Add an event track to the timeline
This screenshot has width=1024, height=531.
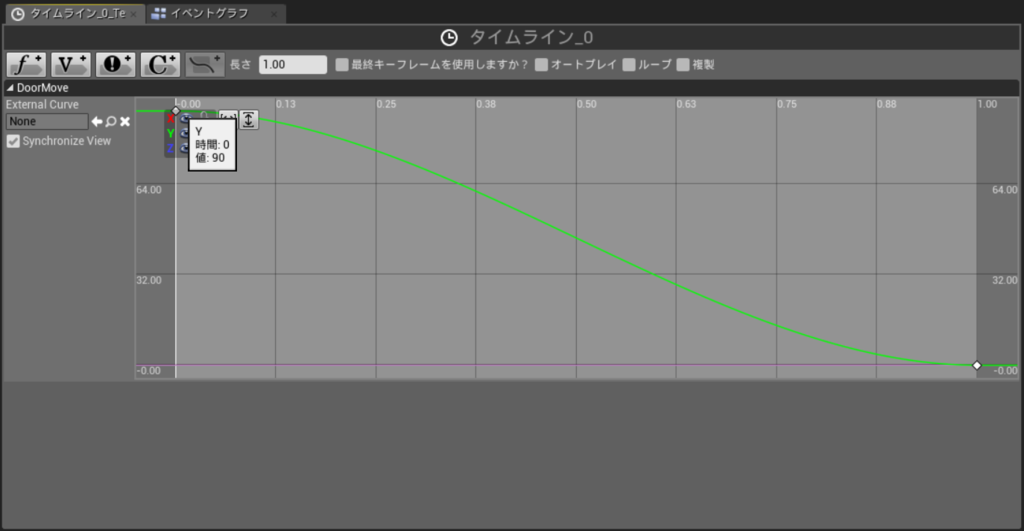pyautogui.click(x=116, y=65)
